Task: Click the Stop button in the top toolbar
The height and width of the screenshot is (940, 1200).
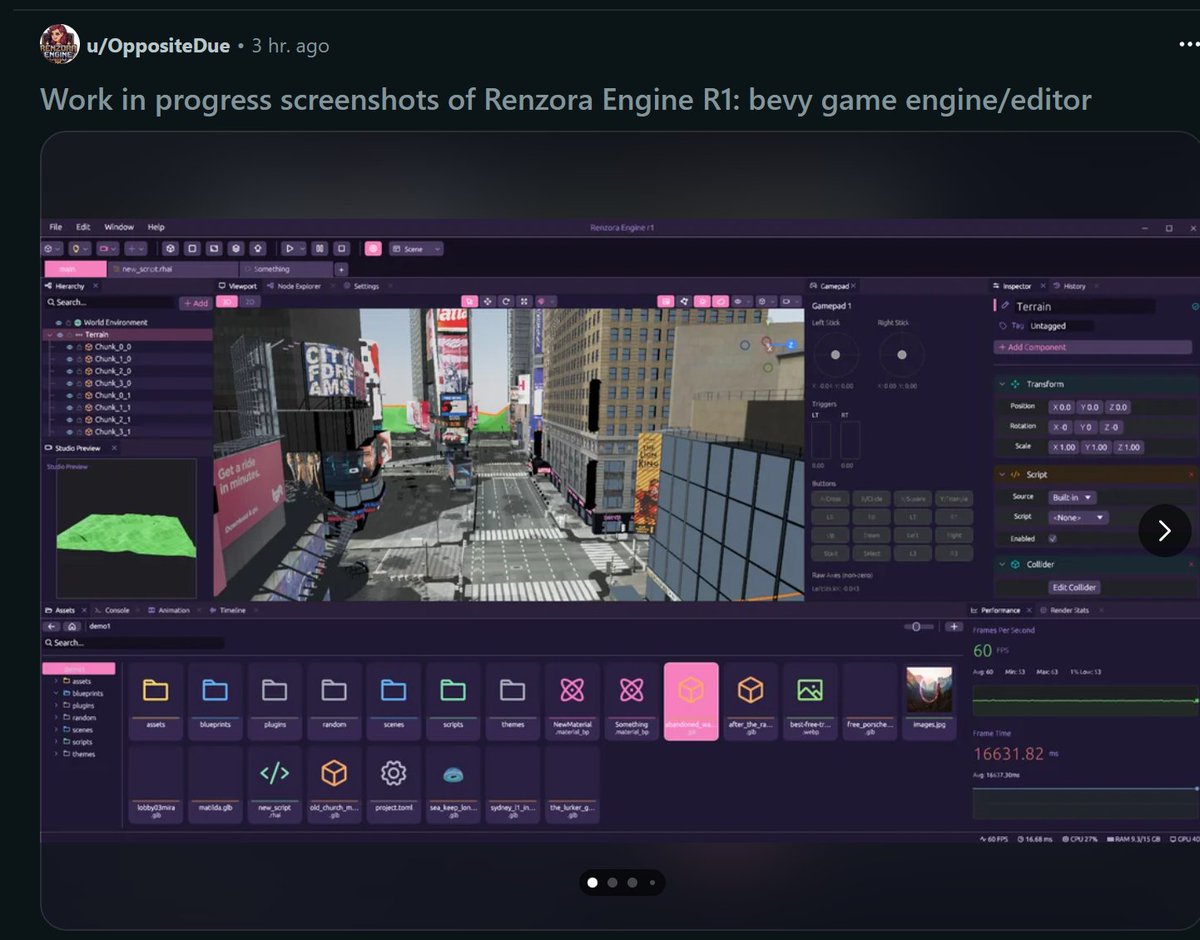Action: (341, 248)
